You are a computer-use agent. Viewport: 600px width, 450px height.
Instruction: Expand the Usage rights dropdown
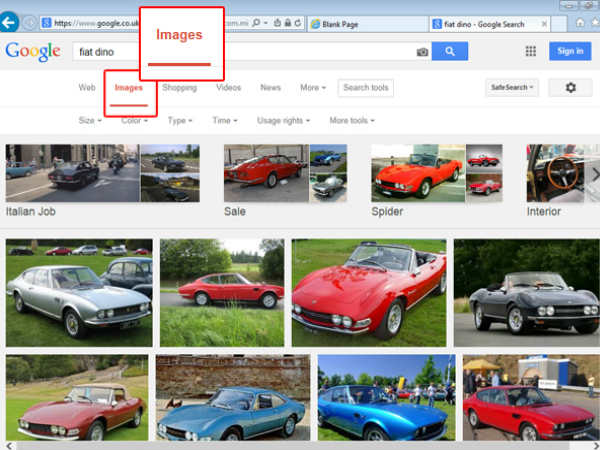[x=283, y=121]
